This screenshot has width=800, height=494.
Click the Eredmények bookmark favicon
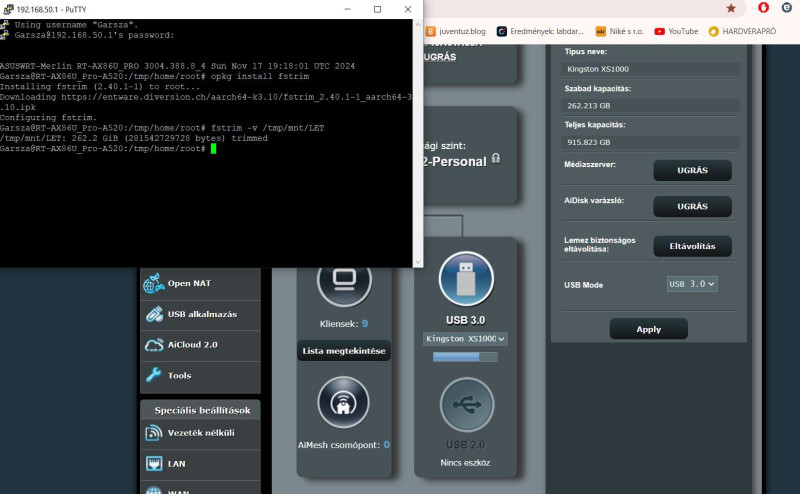pyautogui.click(x=502, y=31)
